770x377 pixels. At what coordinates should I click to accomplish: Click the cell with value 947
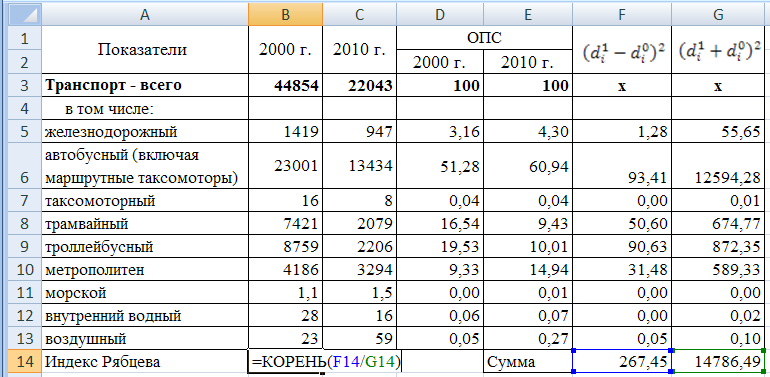click(x=359, y=132)
